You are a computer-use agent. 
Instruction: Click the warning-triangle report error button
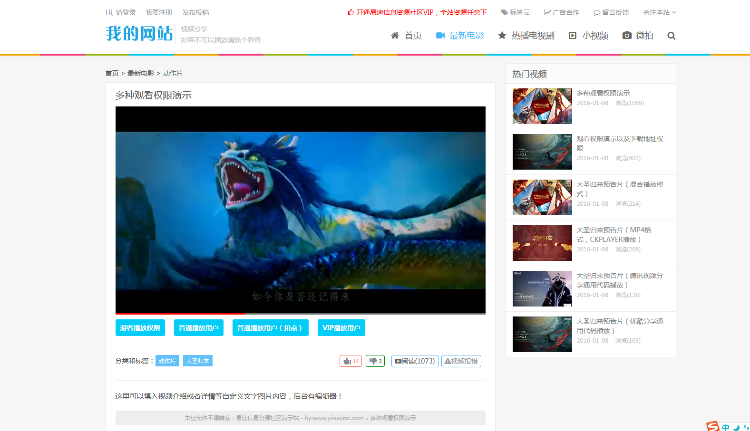[461, 361]
